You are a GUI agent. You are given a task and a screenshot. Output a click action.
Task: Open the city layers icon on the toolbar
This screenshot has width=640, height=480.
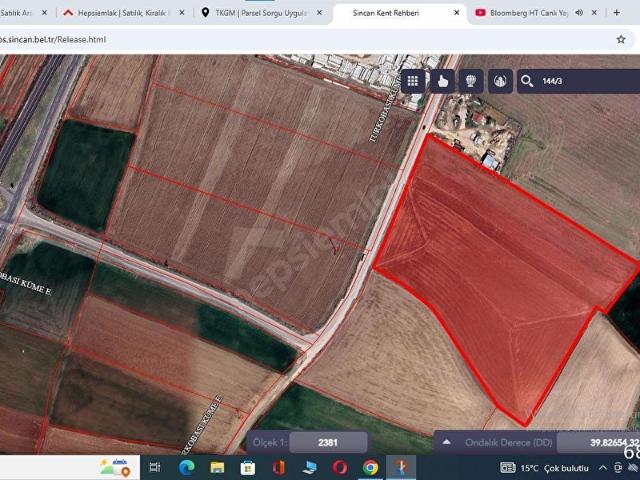[x=500, y=81]
